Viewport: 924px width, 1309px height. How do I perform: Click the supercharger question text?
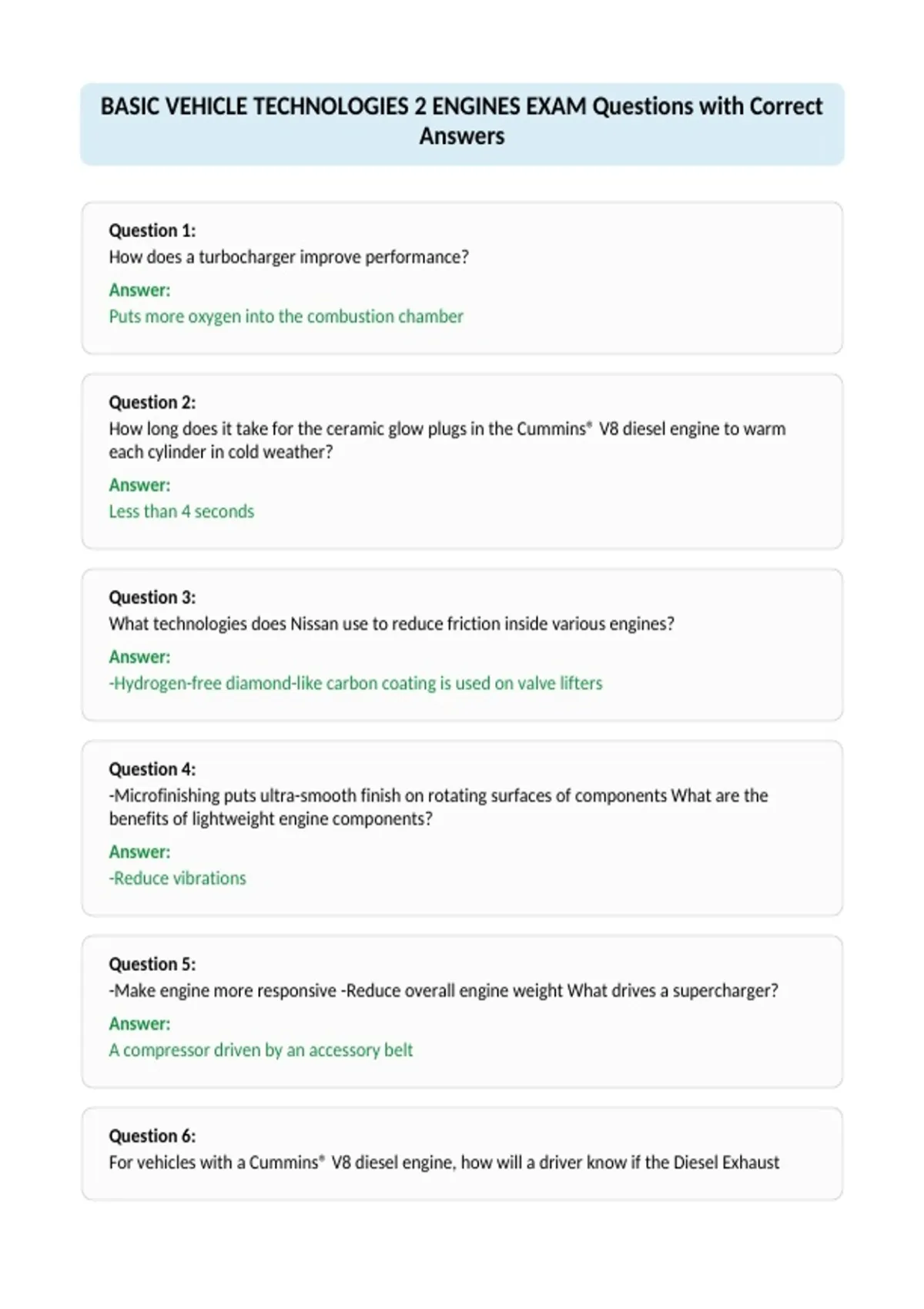click(x=444, y=990)
